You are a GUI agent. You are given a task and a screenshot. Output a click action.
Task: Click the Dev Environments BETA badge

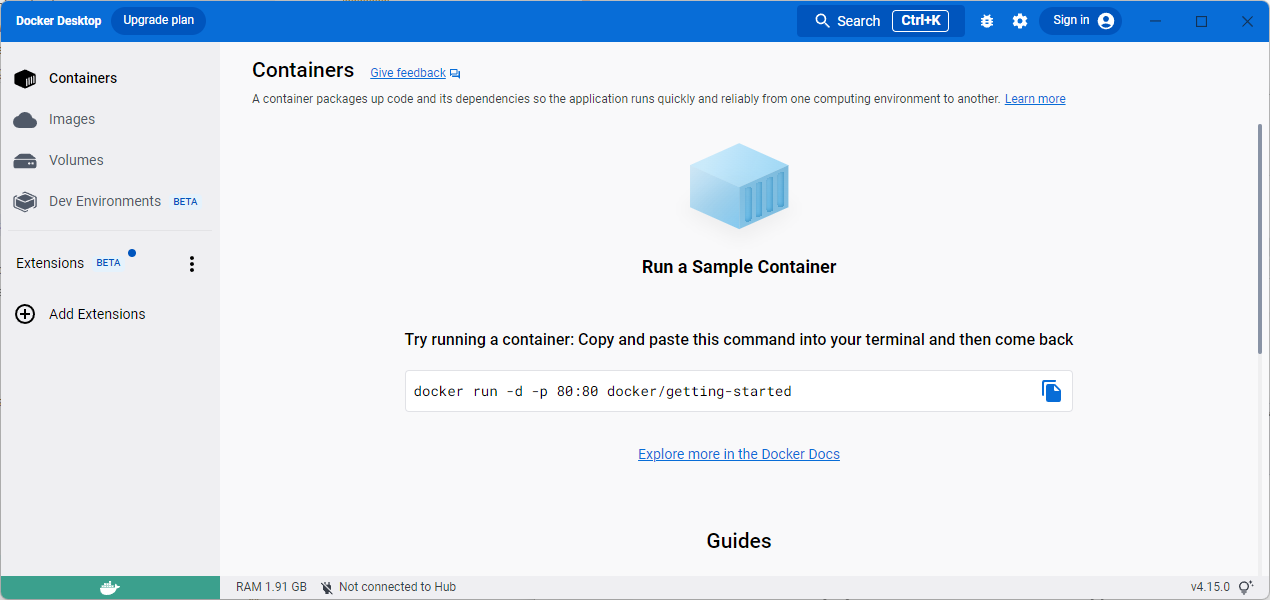[185, 201]
